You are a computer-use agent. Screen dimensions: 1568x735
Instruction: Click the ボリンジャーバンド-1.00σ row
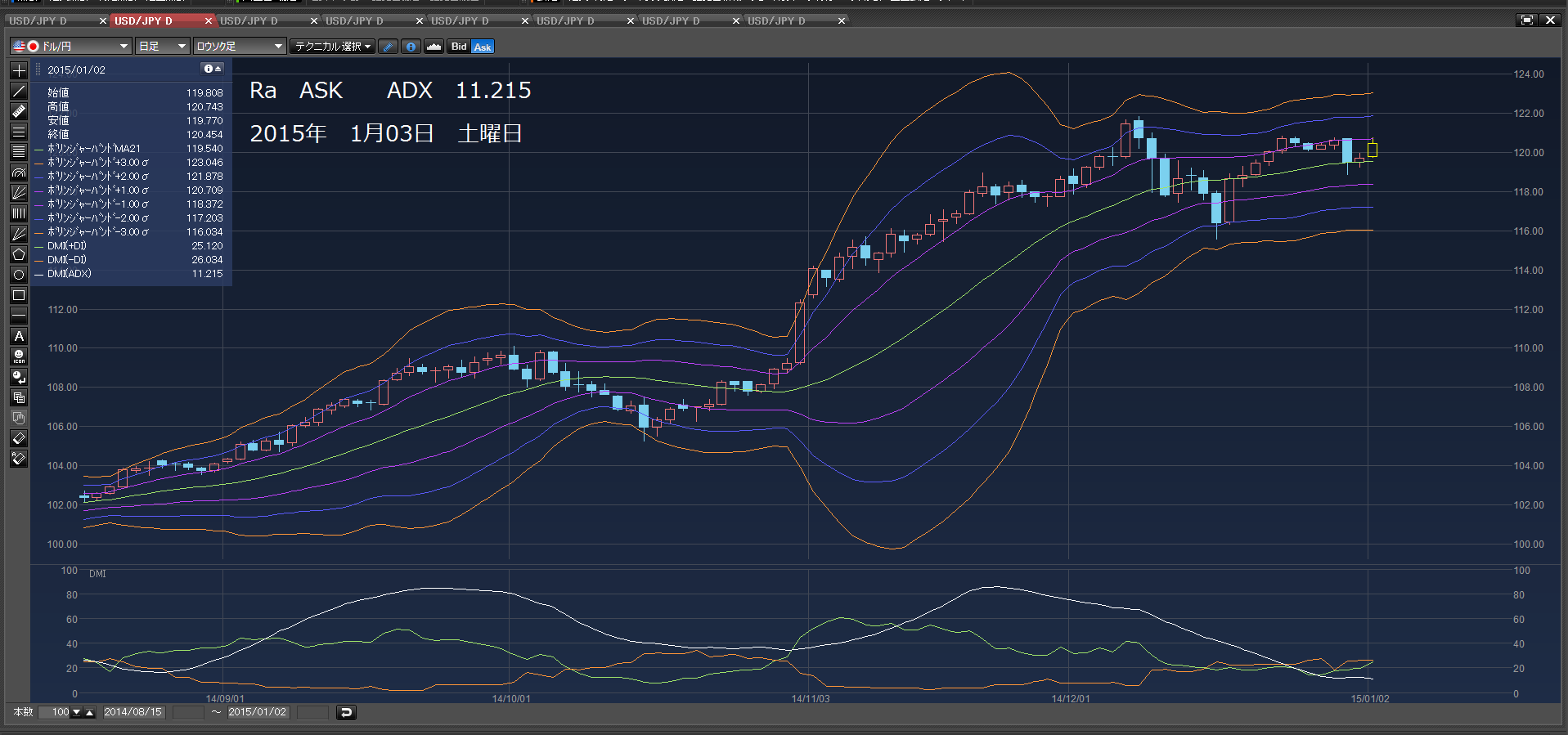(131, 204)
